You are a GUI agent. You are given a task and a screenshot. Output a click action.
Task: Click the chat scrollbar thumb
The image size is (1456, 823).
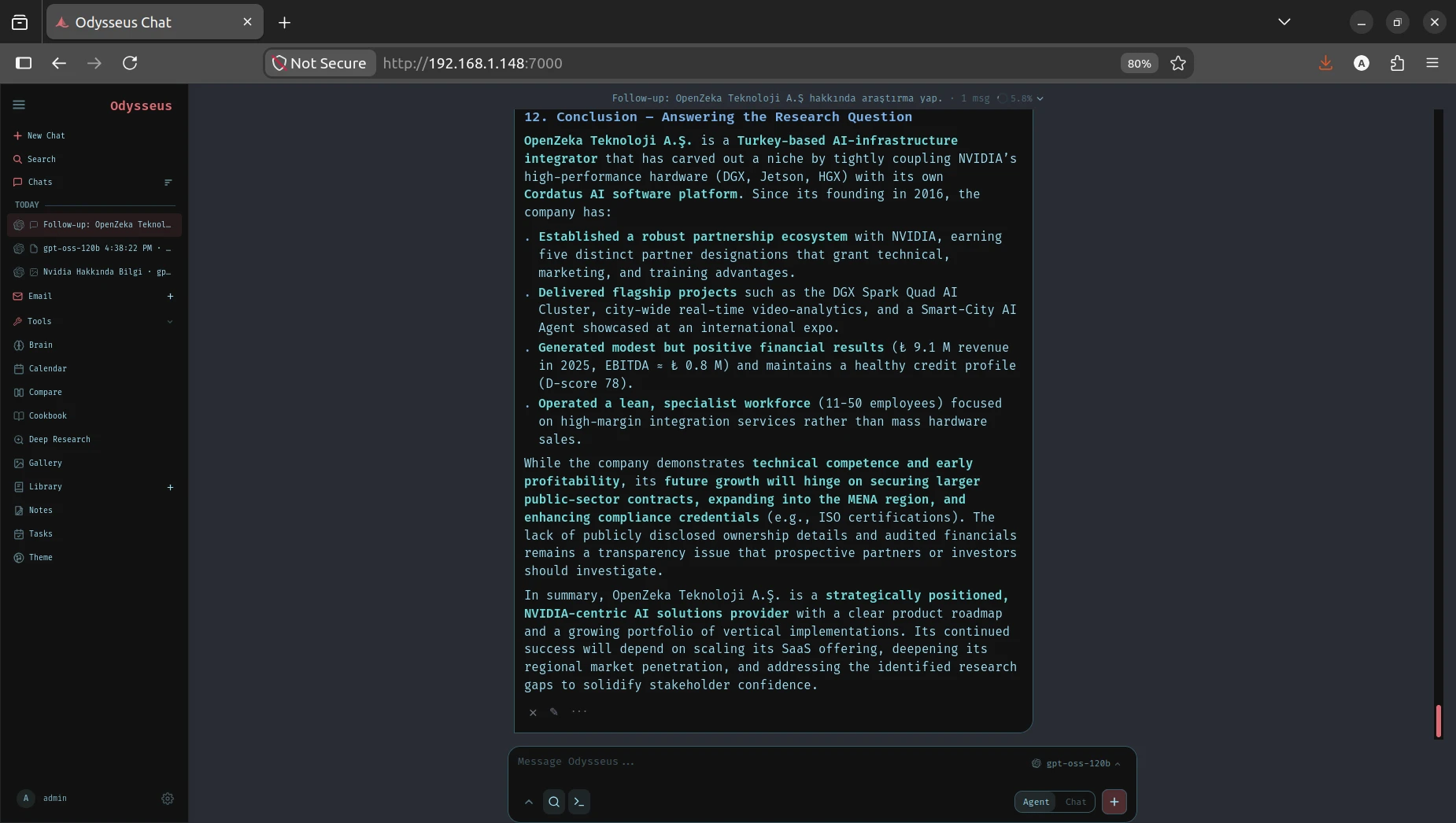[x=1438, y=722]
